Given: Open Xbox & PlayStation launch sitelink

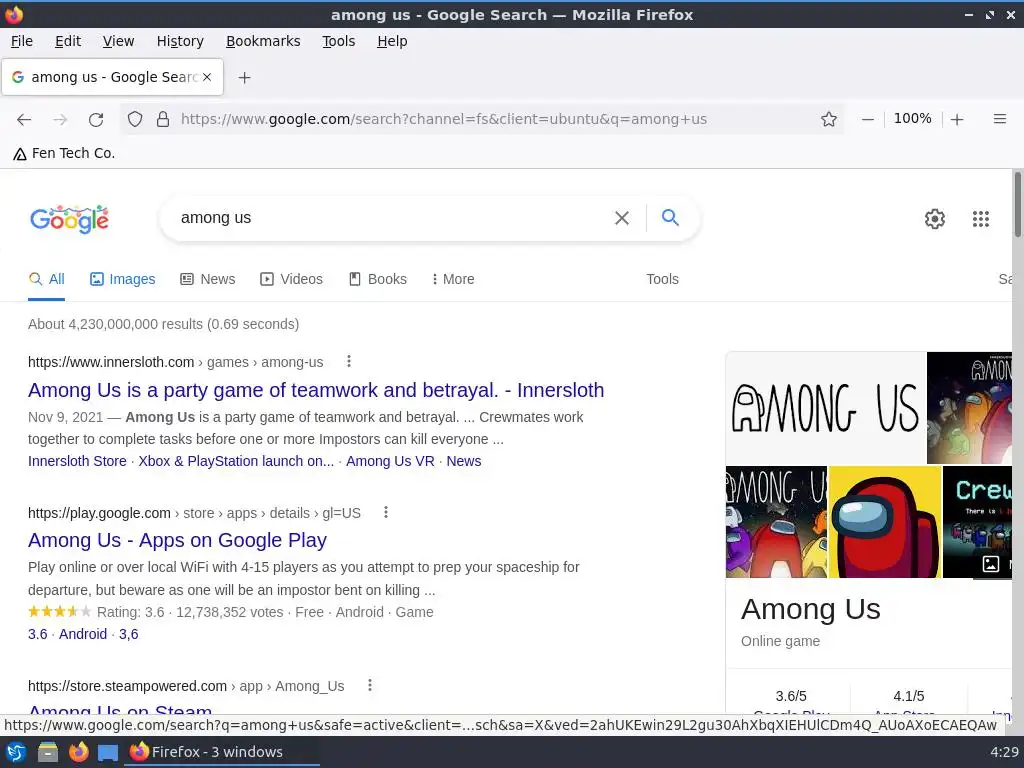Looking at the screenshot, I should tap(236, 461).
